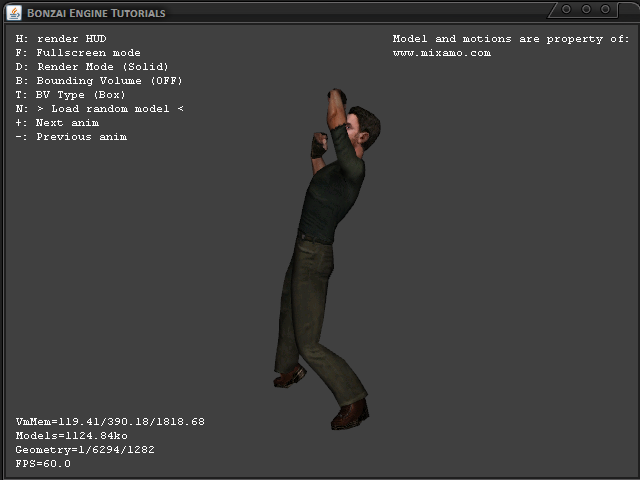Click 'Model and motions are property of:' text
This screenshot has width=640, height=480.
point(511,39)
